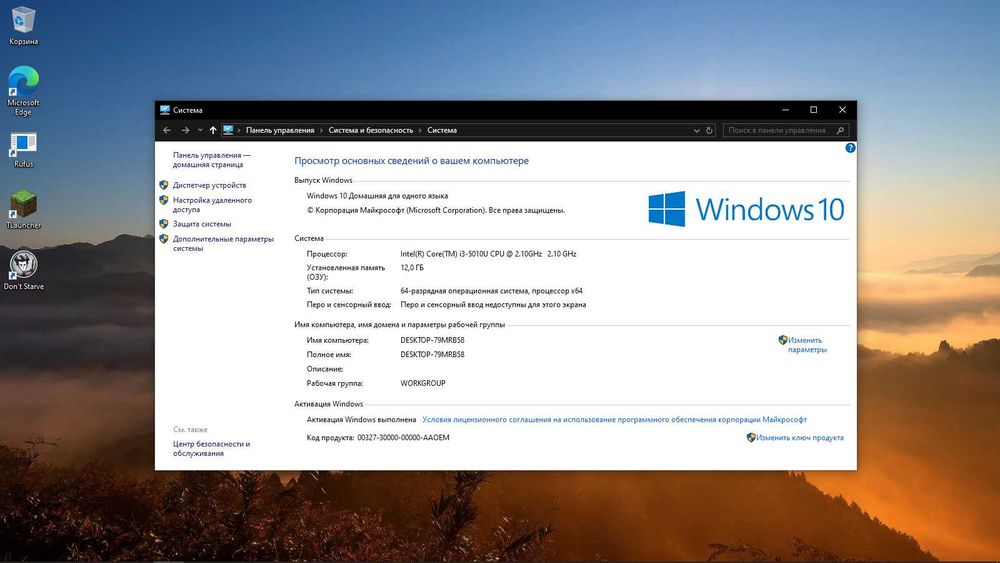
Task: Select Панель управления breadcrumb
Action: click(280, 130)
